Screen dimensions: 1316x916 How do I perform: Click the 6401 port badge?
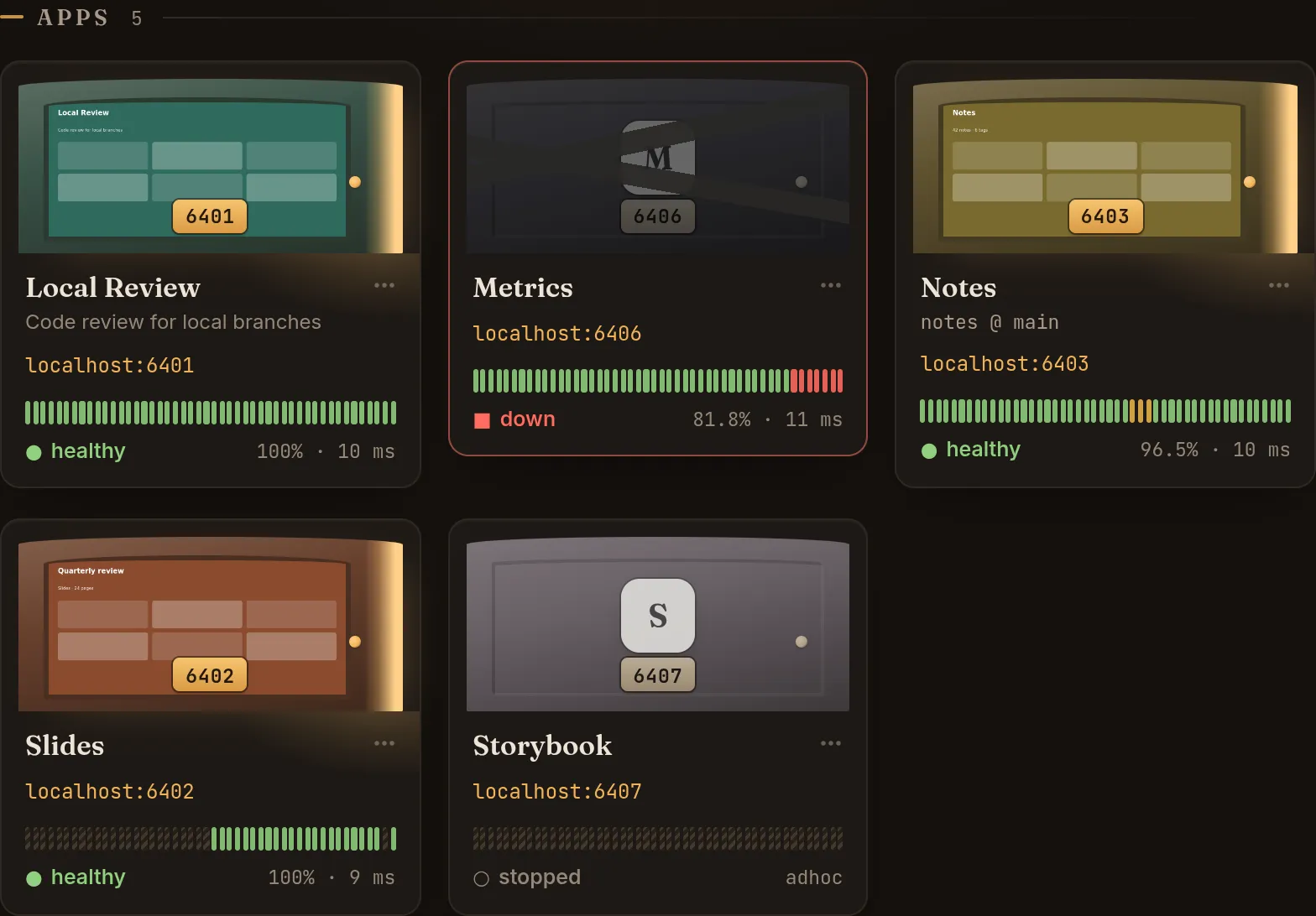(210, 216)
